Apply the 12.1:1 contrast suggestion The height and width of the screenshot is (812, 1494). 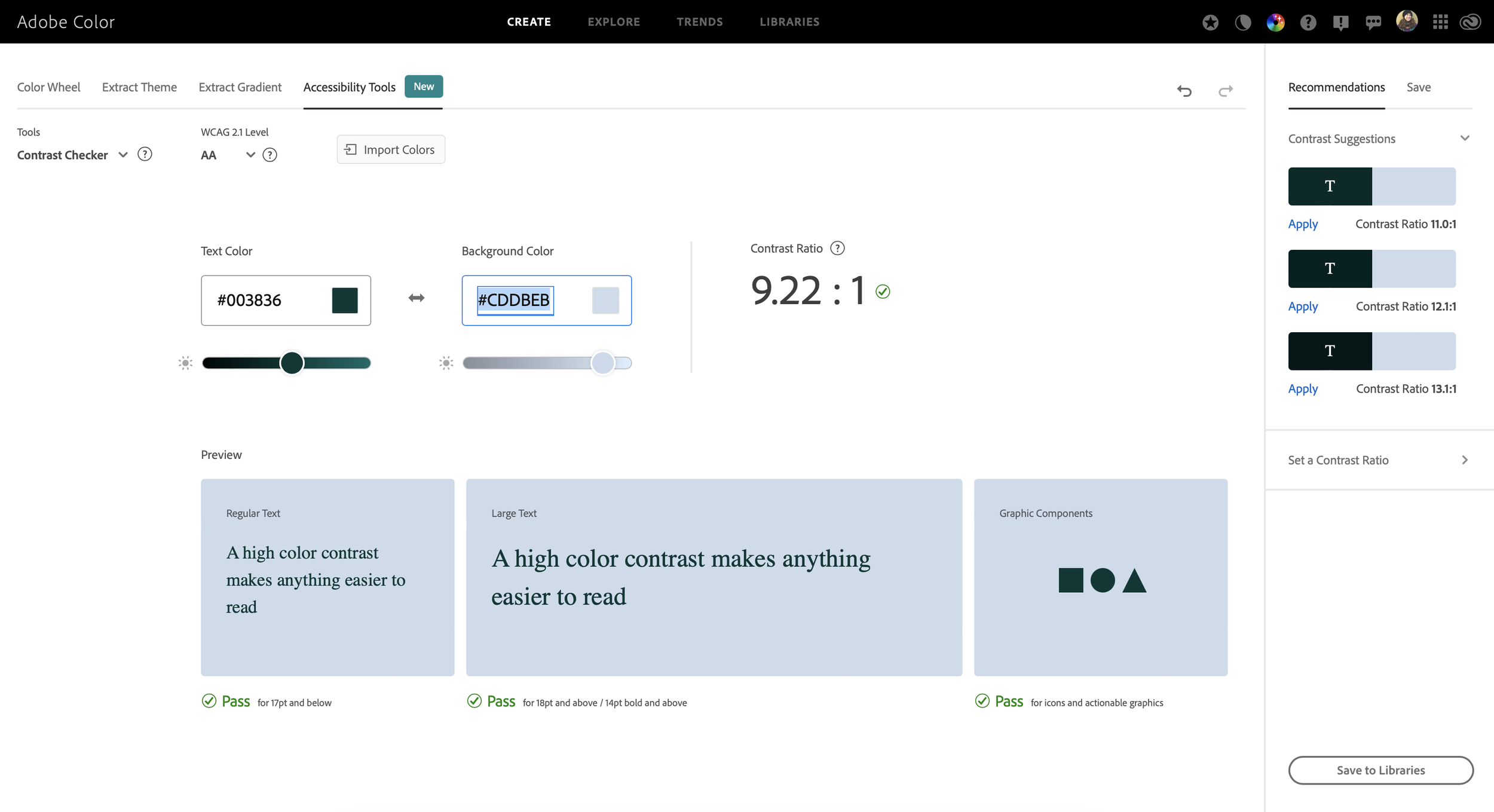(1302, 306)
